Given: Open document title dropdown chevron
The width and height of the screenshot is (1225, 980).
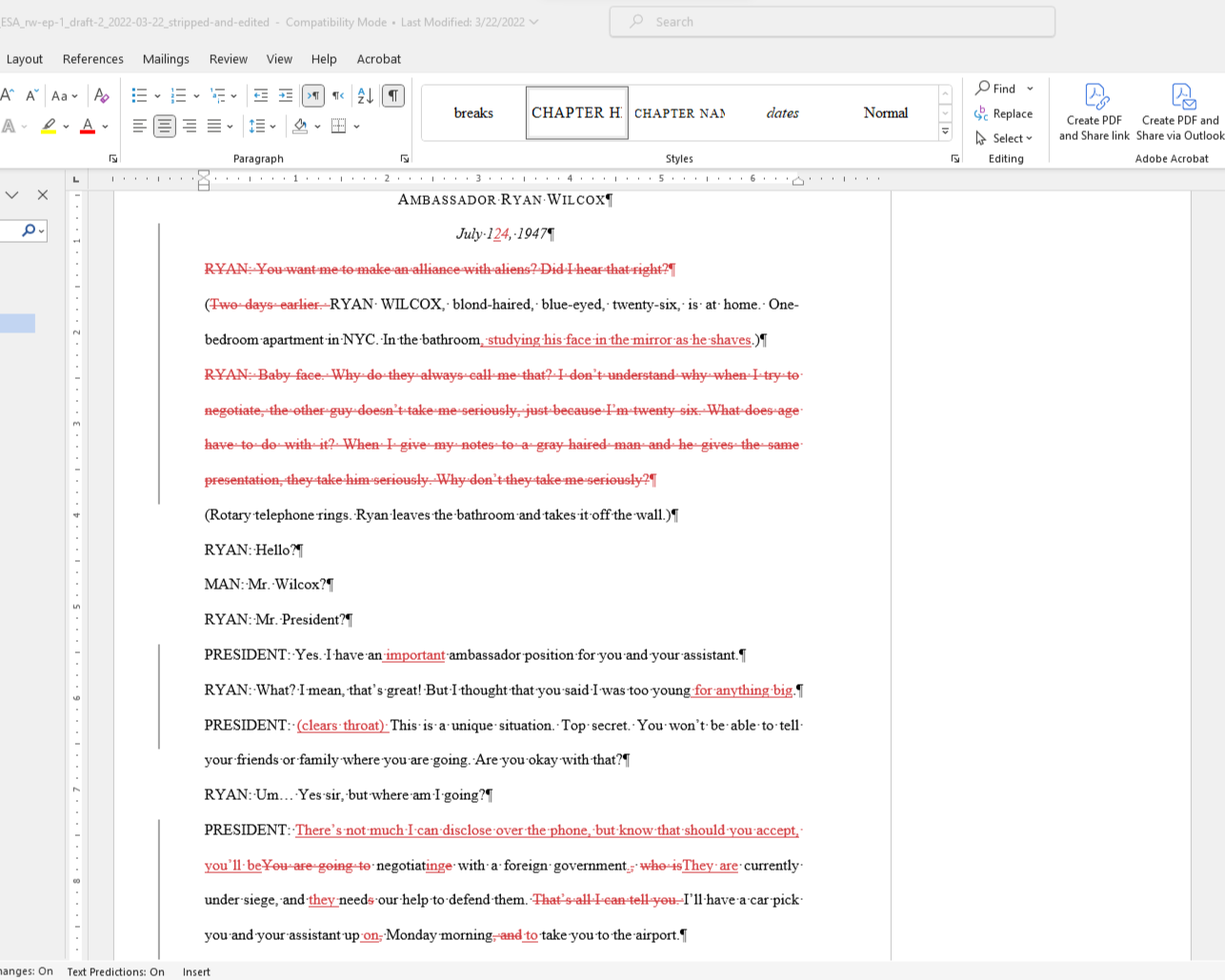Looking at the screenshot, I should 533,22.
